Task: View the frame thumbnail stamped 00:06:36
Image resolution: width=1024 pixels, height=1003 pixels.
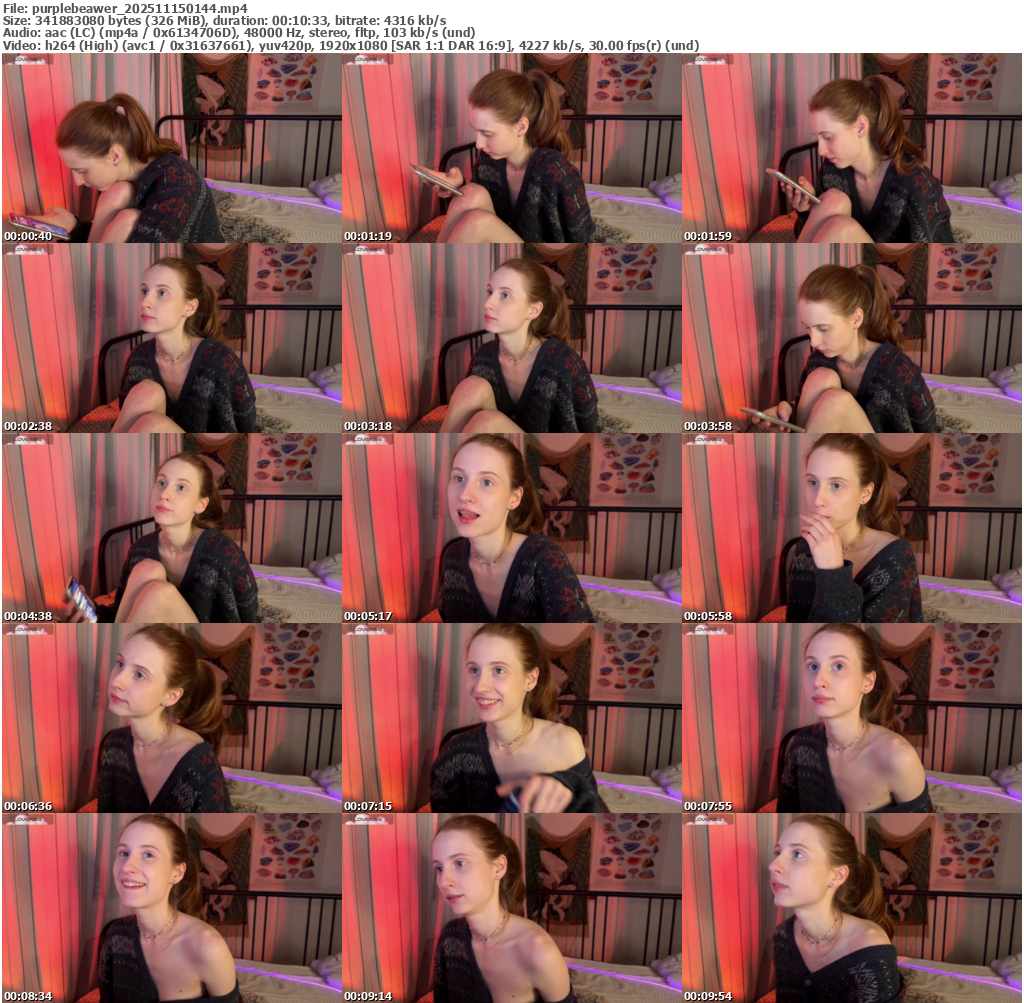Action: tap(172, 718)
